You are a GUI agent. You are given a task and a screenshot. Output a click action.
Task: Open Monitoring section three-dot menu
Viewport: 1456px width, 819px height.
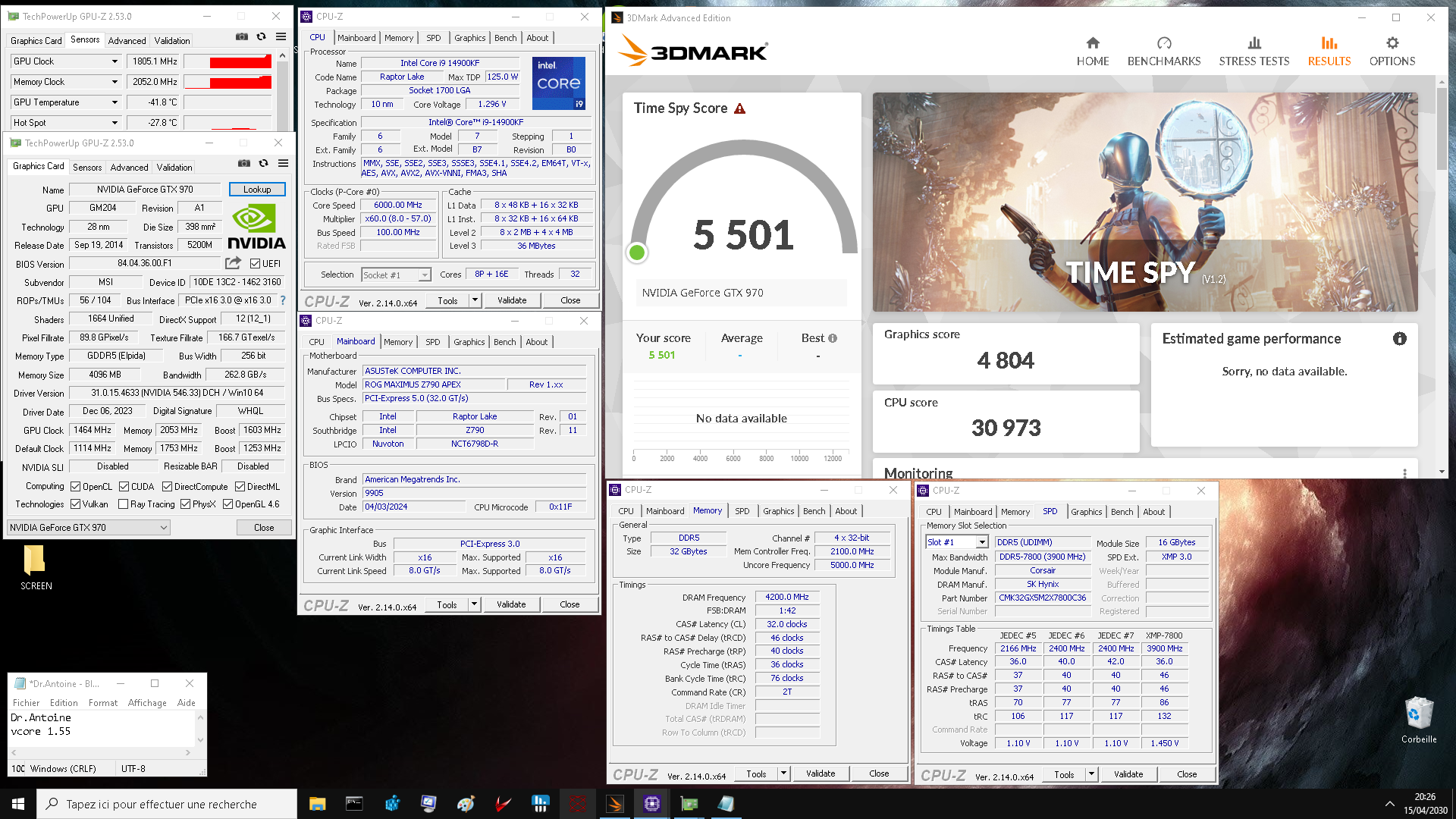1404,473
